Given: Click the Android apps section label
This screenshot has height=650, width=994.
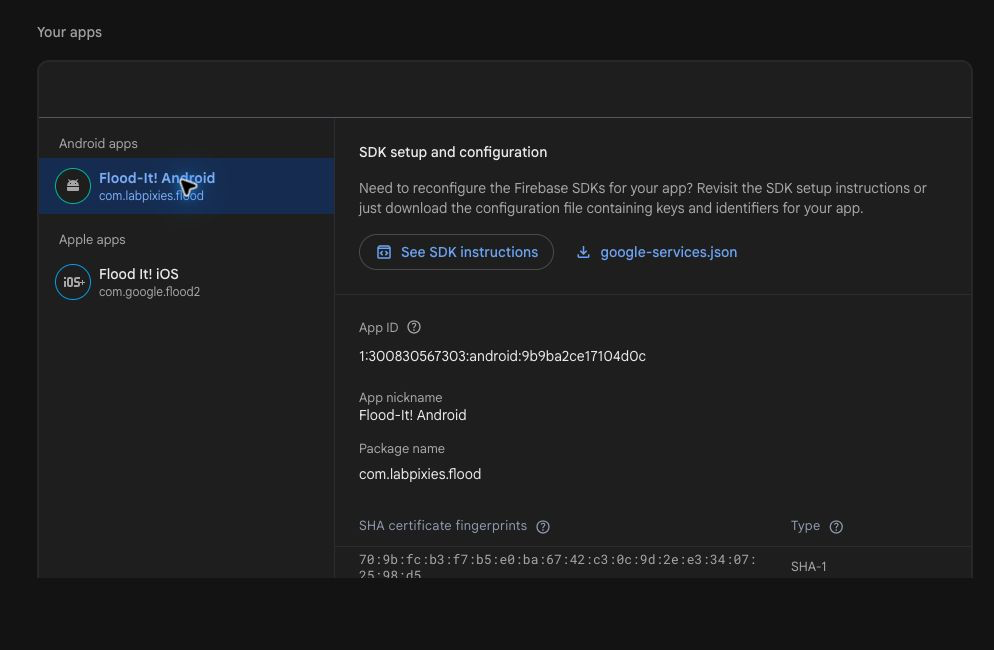Looking at the screenshot, I should point(98,144).
